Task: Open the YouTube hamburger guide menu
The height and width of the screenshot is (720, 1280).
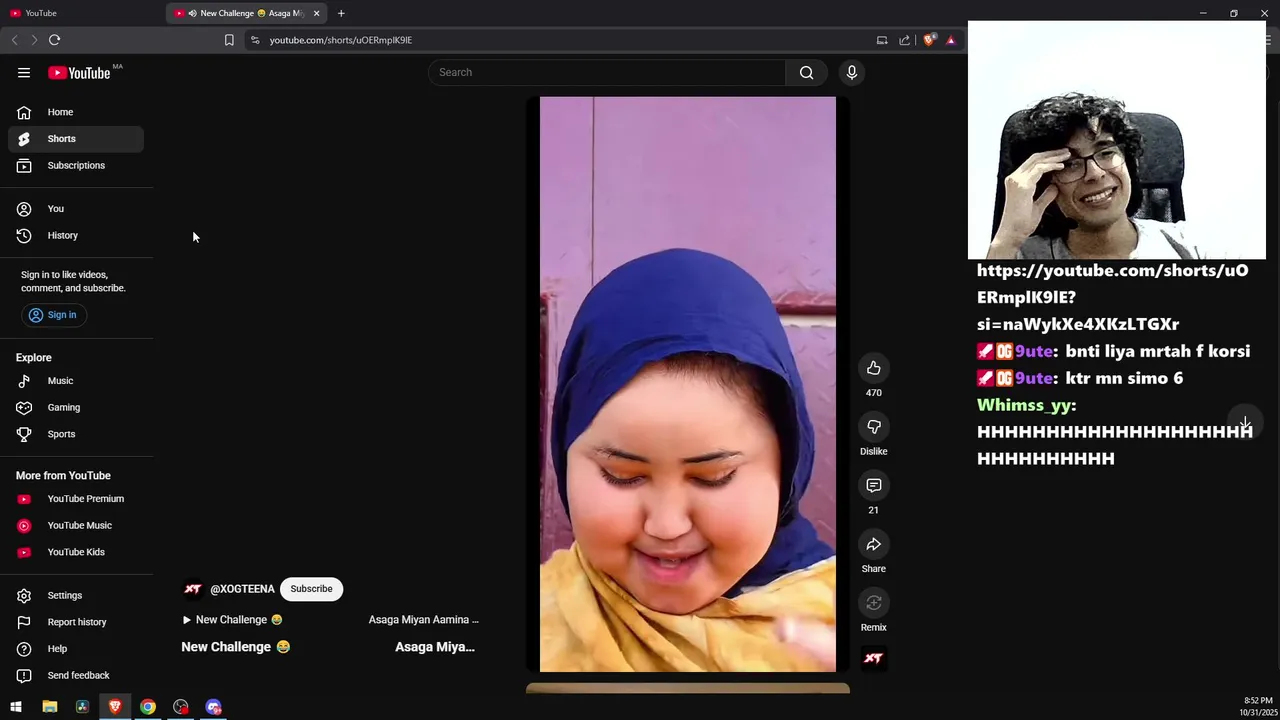Action: (24, 72)
